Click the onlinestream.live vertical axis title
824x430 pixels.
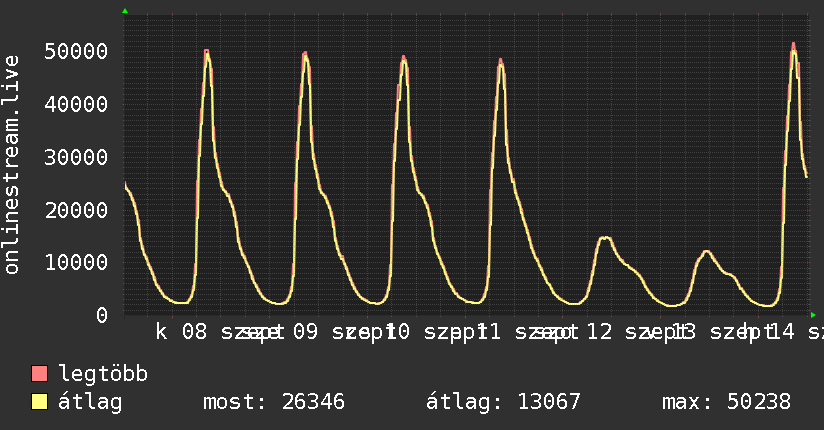point(11,165)
